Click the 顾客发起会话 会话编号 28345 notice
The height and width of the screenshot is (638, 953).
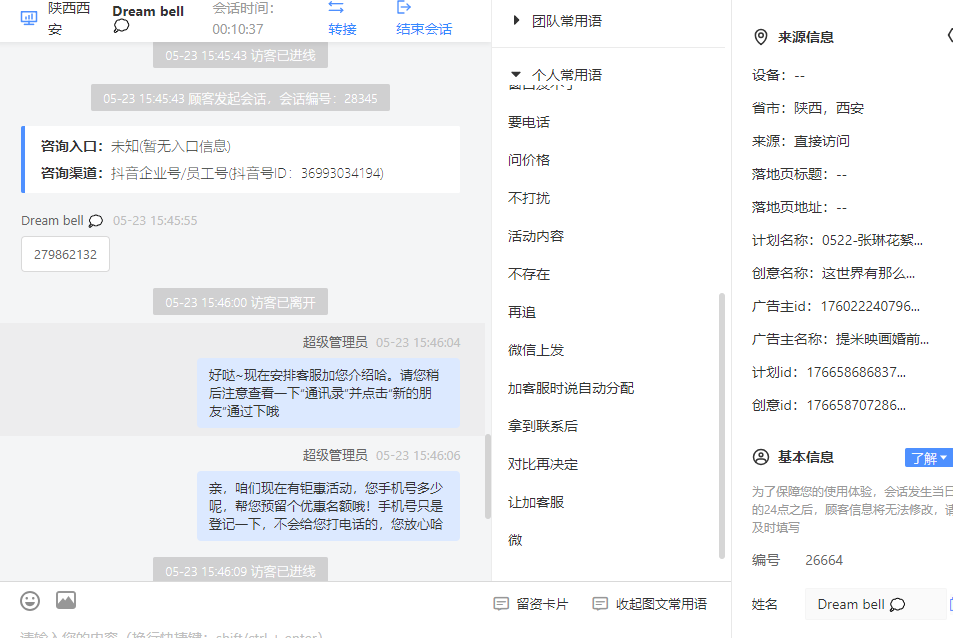(x=240, y=98)
